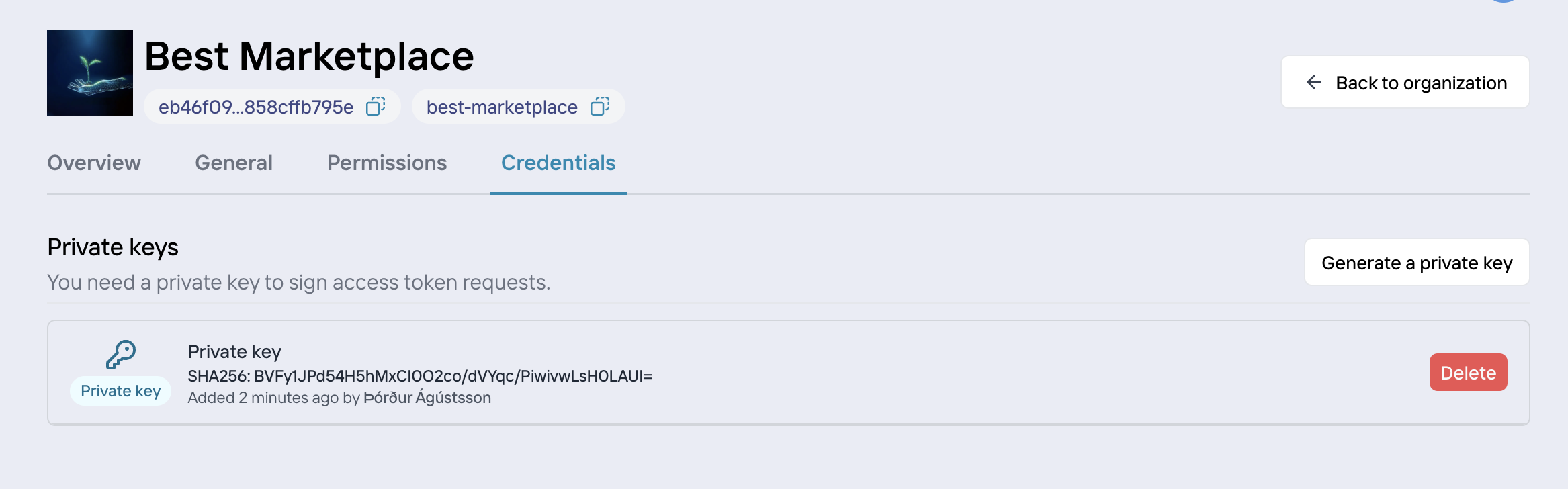
Task: Click the best-marketplace slug chip
Action: pyautogui.click(x=518, y=106)
